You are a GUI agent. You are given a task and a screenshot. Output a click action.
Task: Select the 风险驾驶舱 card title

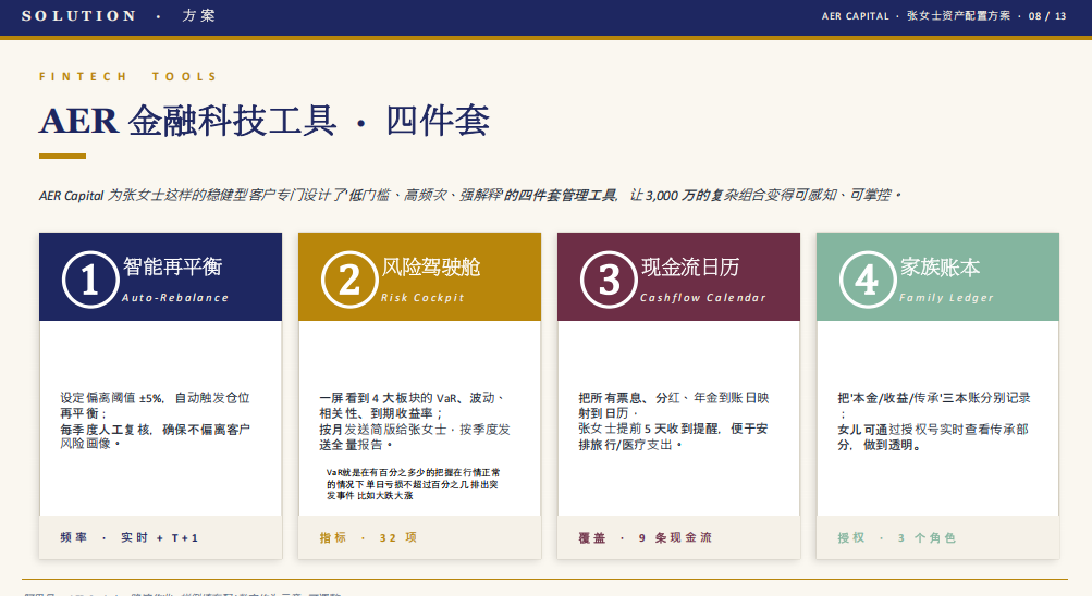[x=431, y=267]
